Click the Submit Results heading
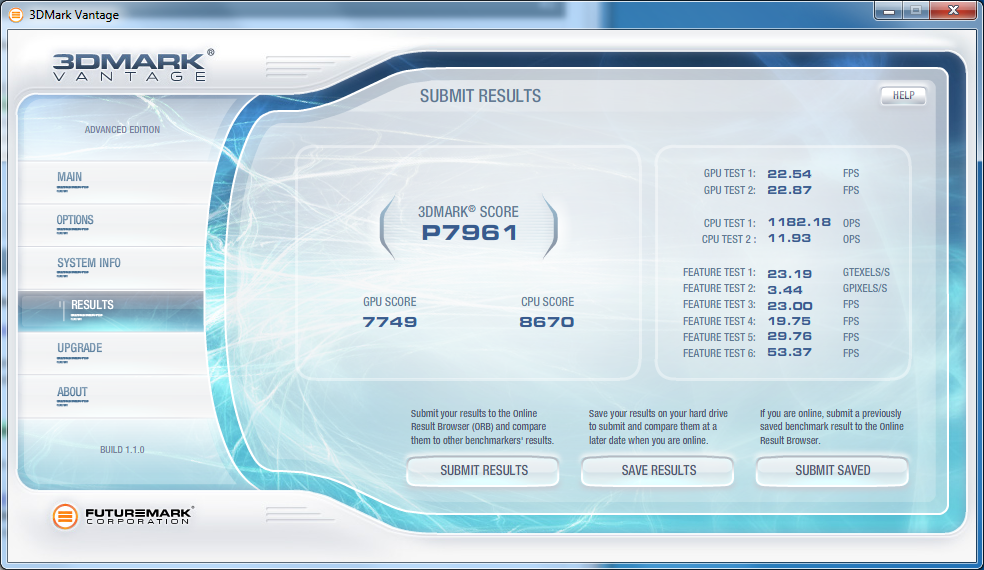 [480, 96]
